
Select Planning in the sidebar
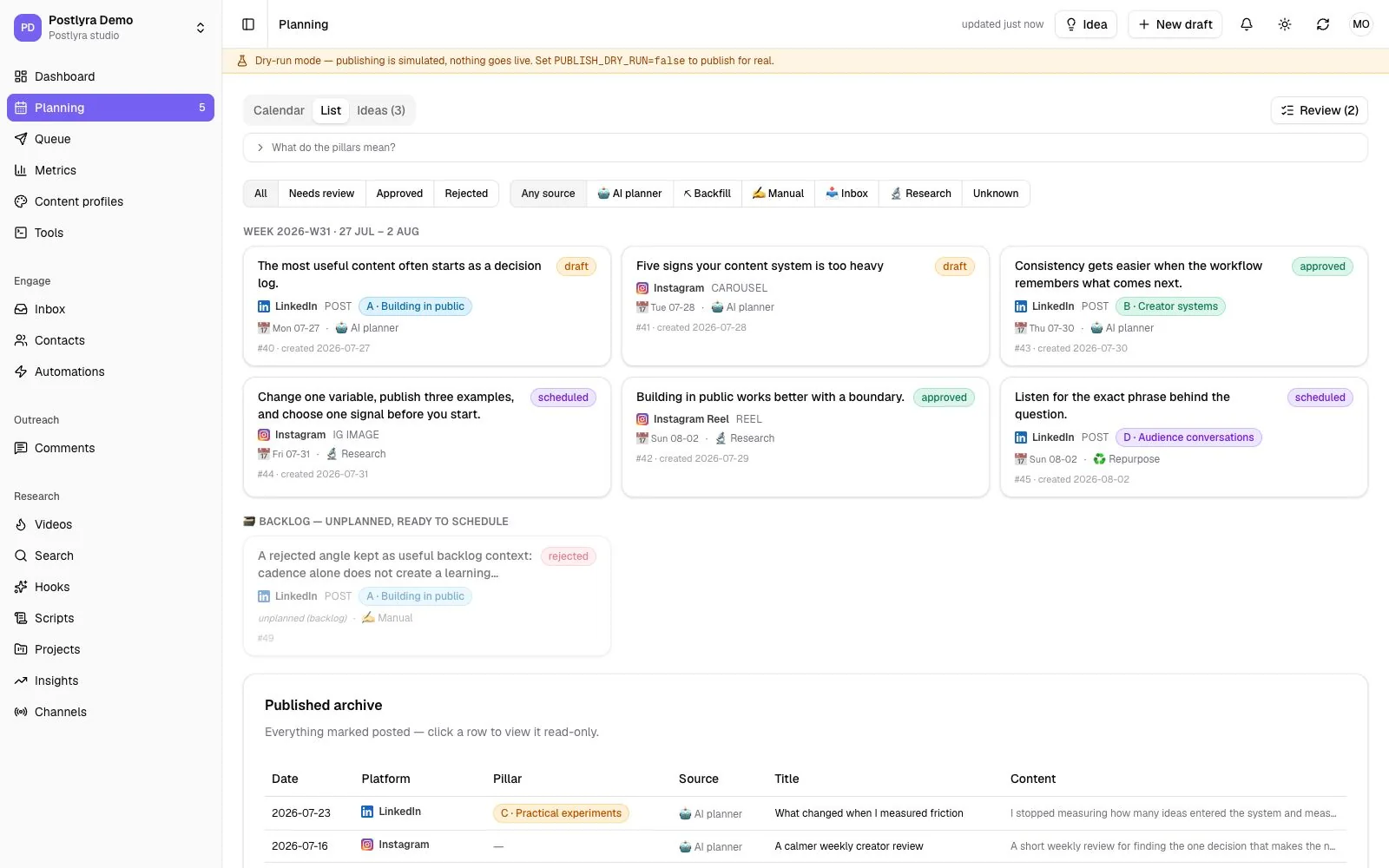coord(110,108)
